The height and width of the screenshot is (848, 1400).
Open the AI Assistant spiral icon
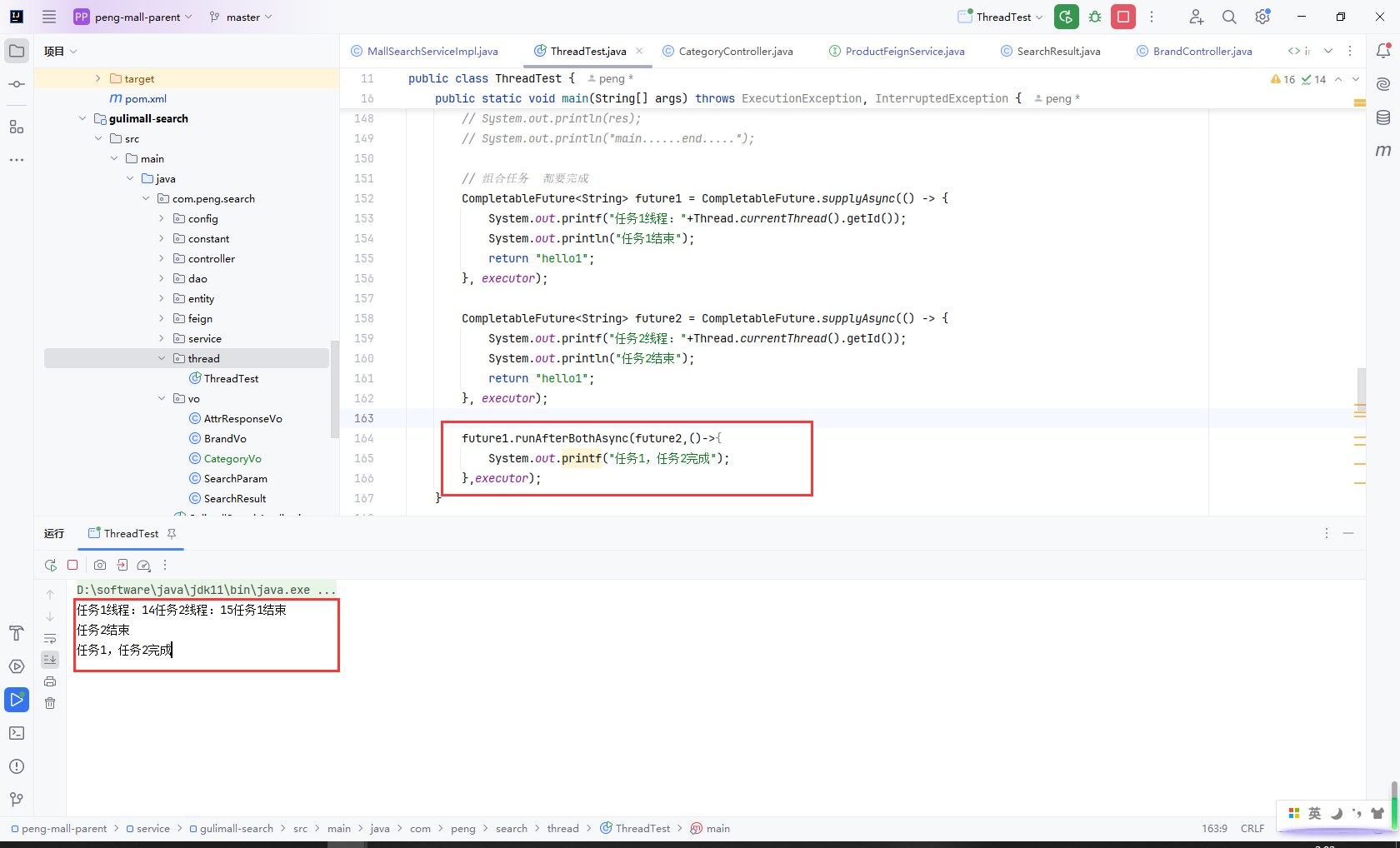pyautogui.click(x=1383, y=84)
